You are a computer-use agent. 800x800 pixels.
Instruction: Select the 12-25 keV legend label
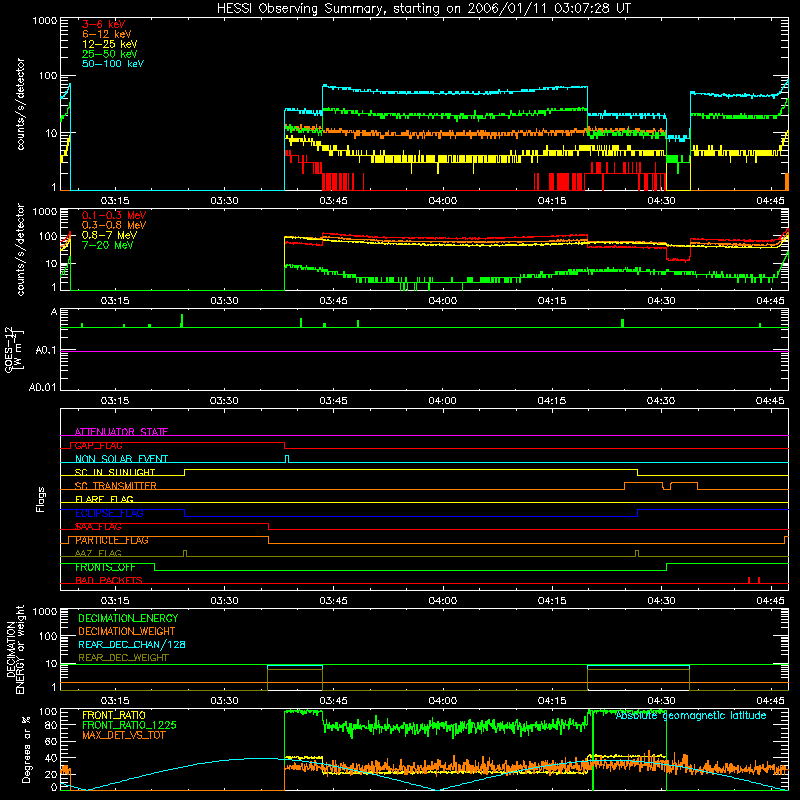click(x=110, y=44)
